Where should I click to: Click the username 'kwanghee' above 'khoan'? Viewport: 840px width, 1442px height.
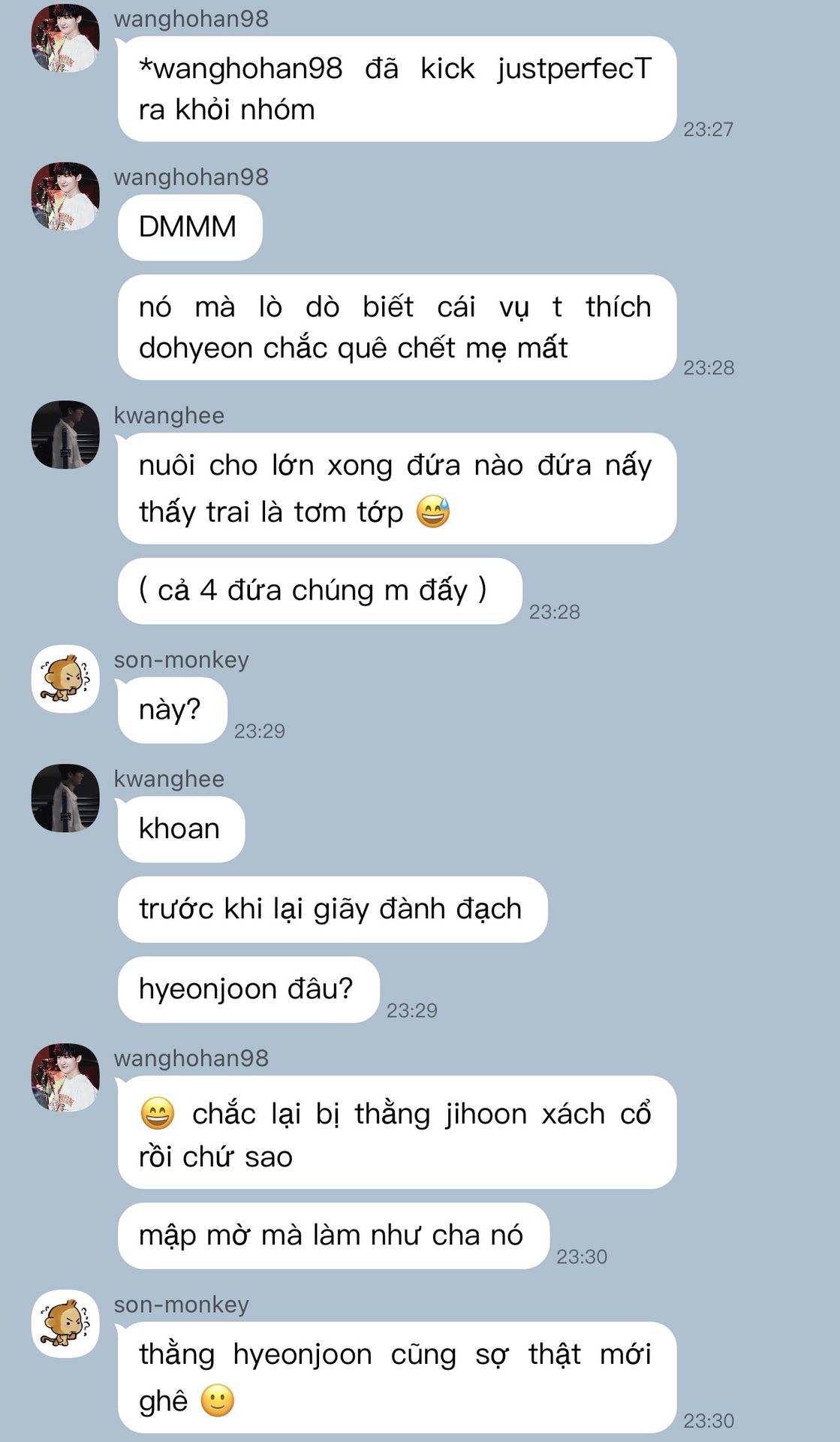(169, 779)
